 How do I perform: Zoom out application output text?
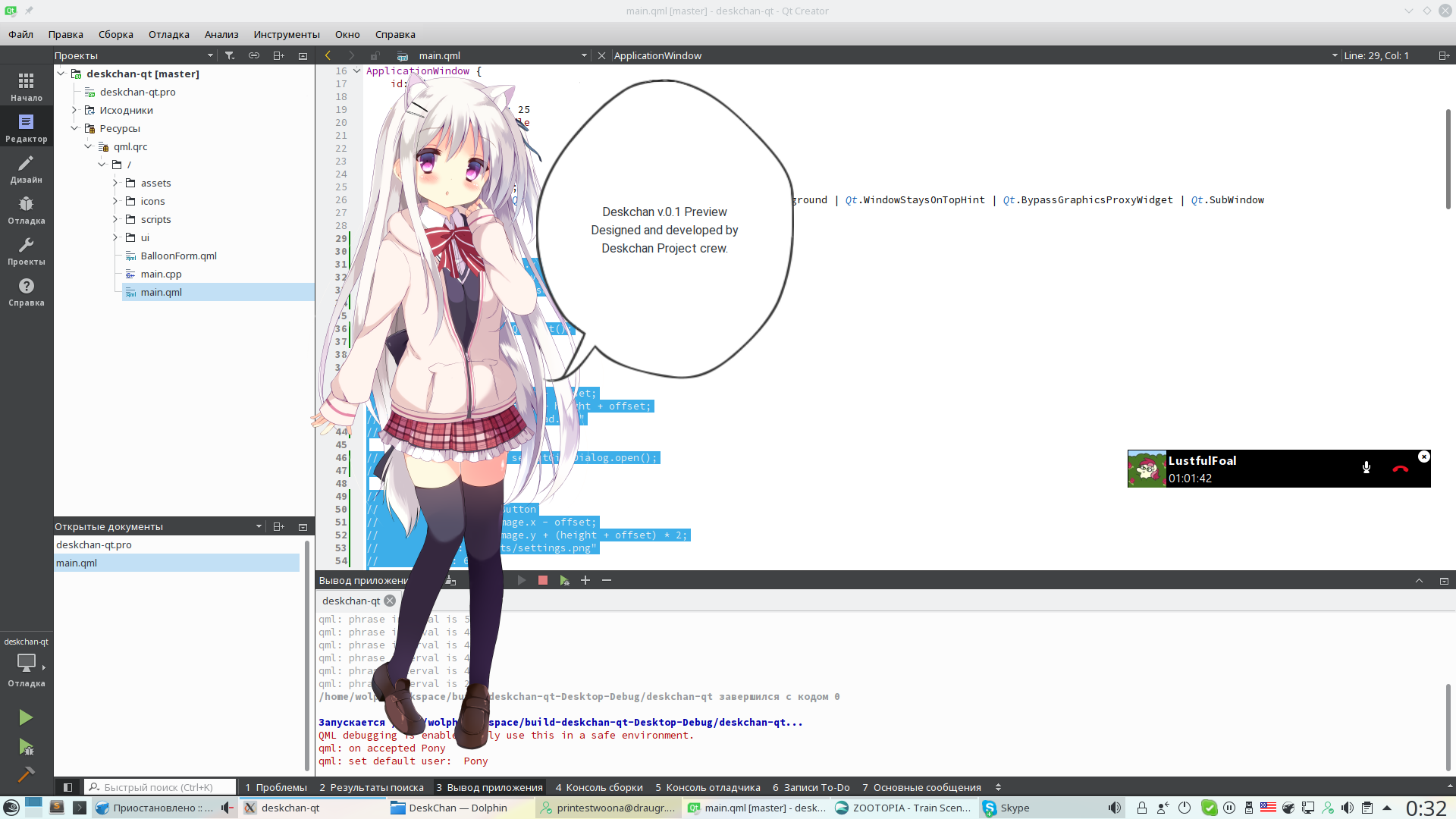[x=607, y=580]
